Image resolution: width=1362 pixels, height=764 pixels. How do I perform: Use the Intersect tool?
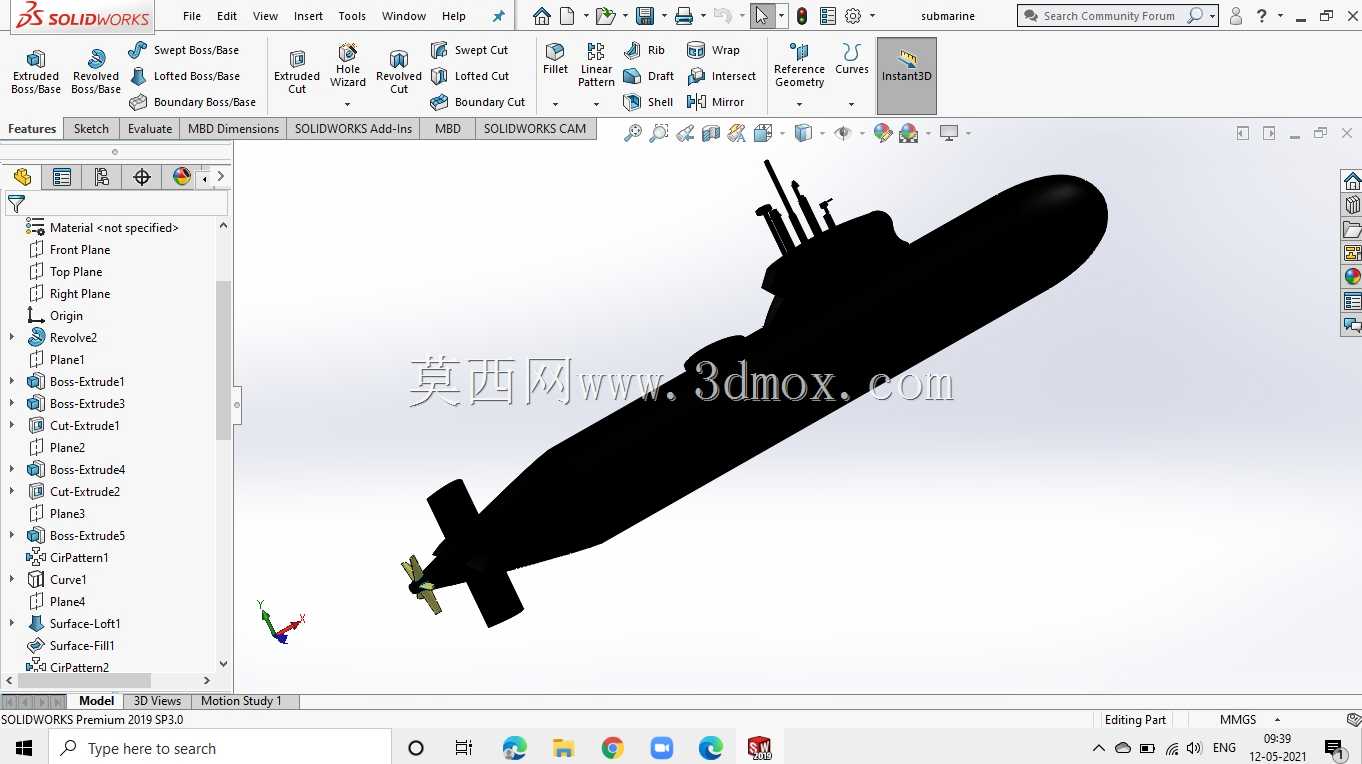pyautogui.click(x=721, y=76)
